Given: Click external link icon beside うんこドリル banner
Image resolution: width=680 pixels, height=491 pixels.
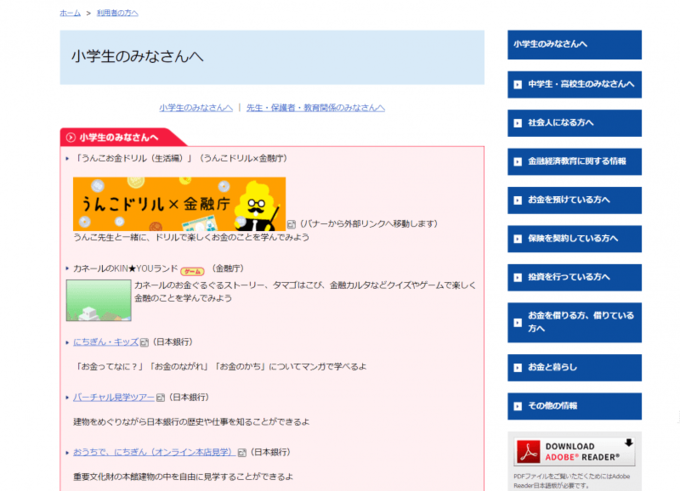Looking at the screenshot, I should (291, 225).
